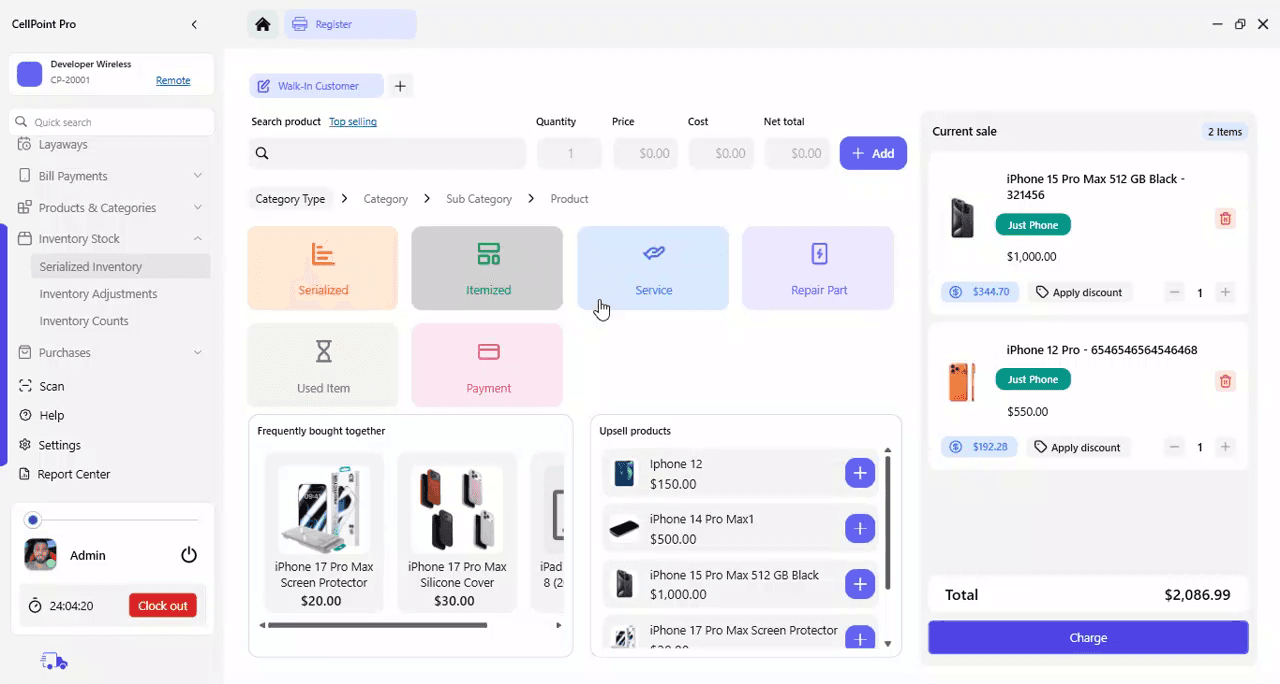This screenshot has height=684, width=1280.
Task: Click the $192.28 cost badge
Action: coord(980,447)
